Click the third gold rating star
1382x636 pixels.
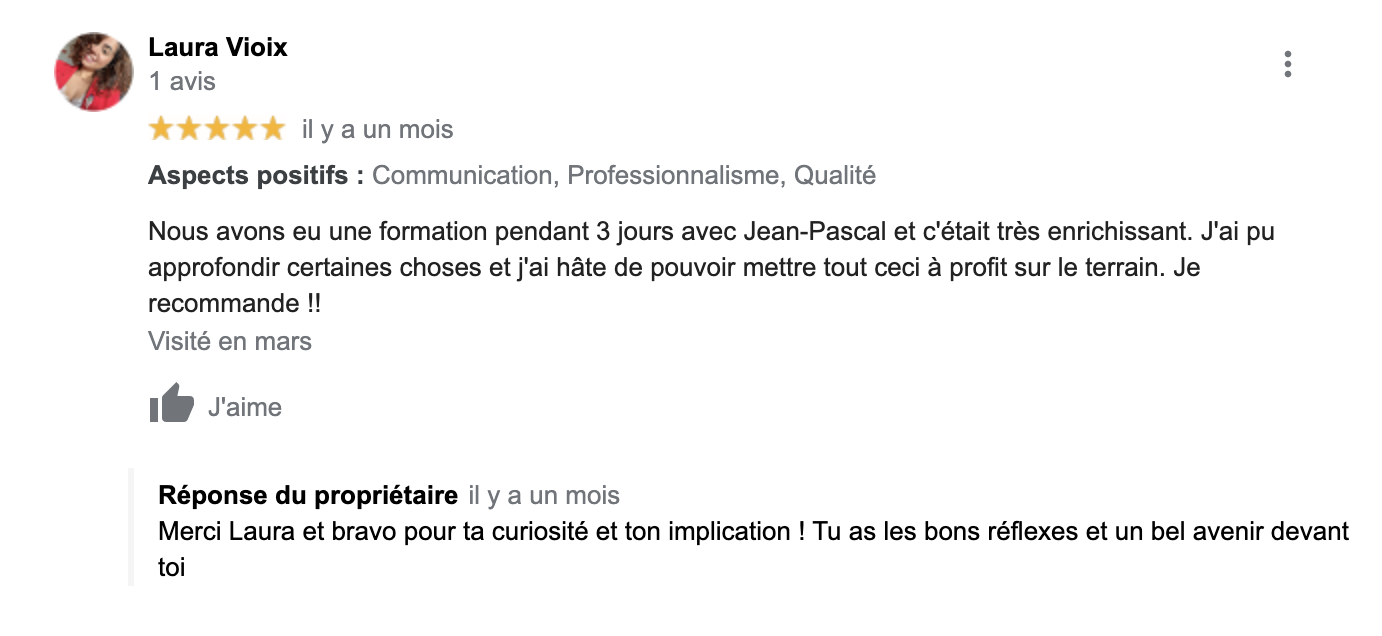coord(217,129)
